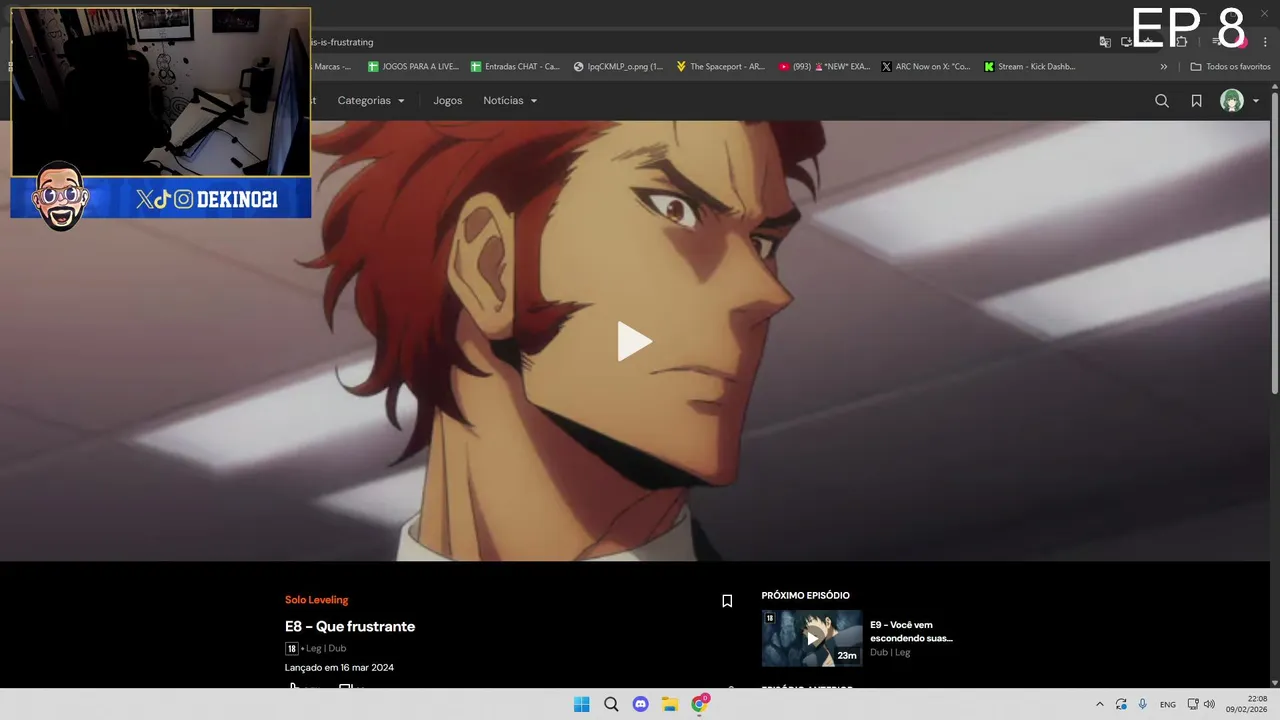Image resolution: width=1280 pixels, height=720 pixels.
Task: Click the sync tray icon
Action: 1121,704
